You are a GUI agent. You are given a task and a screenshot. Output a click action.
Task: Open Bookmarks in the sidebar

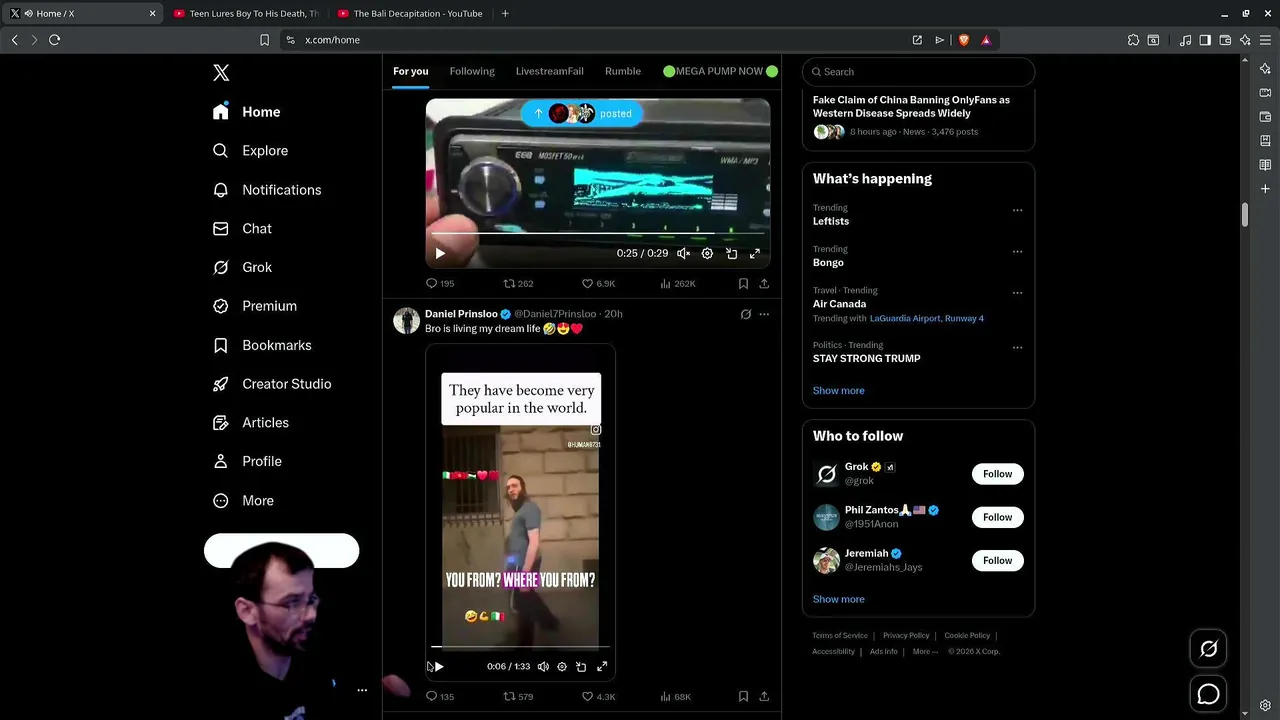pos(262,345)
